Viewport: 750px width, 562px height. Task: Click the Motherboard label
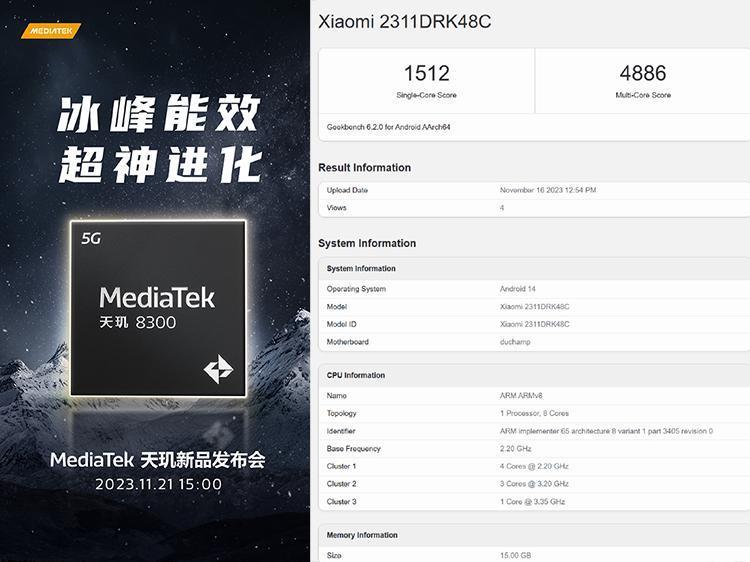click(x=348, y=342)
